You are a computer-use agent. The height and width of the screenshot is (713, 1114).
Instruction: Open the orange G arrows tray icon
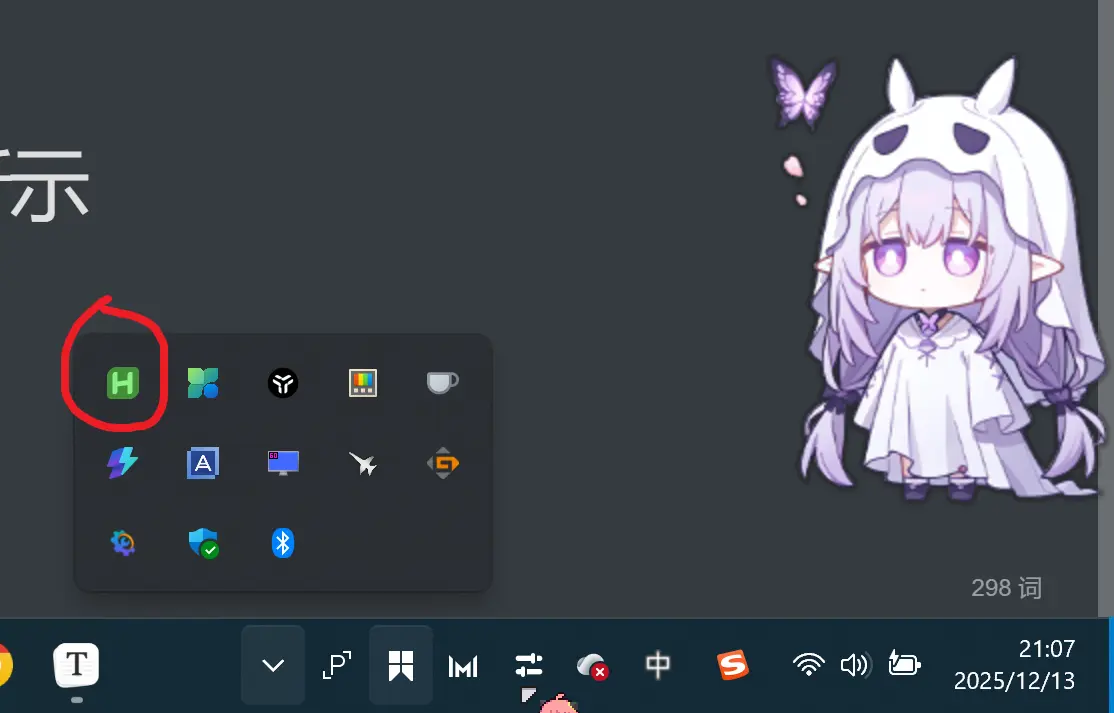tap(443, 463)
